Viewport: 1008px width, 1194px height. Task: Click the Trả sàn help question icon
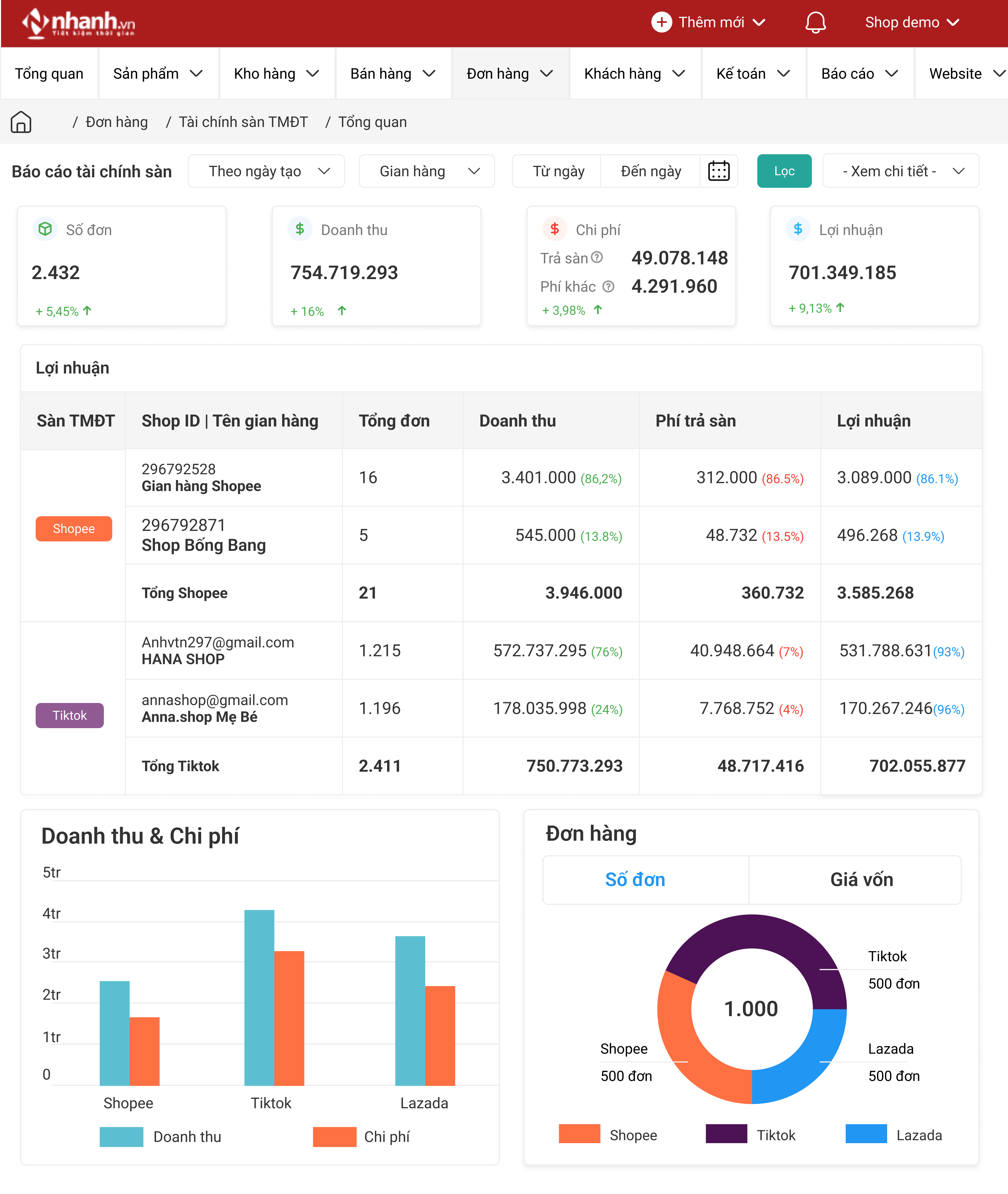597,257
